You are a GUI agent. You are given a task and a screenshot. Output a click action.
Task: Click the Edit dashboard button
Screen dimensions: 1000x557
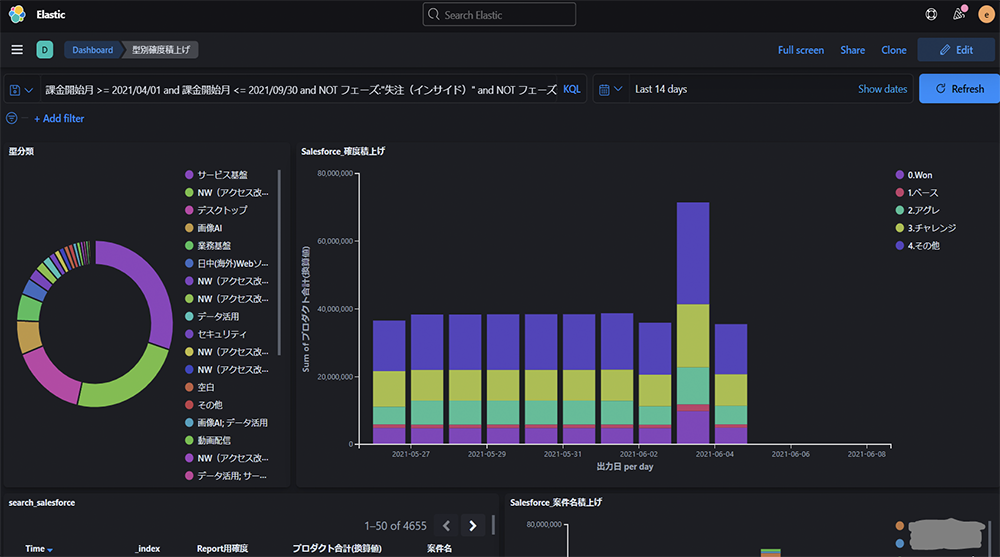(956, 50)
